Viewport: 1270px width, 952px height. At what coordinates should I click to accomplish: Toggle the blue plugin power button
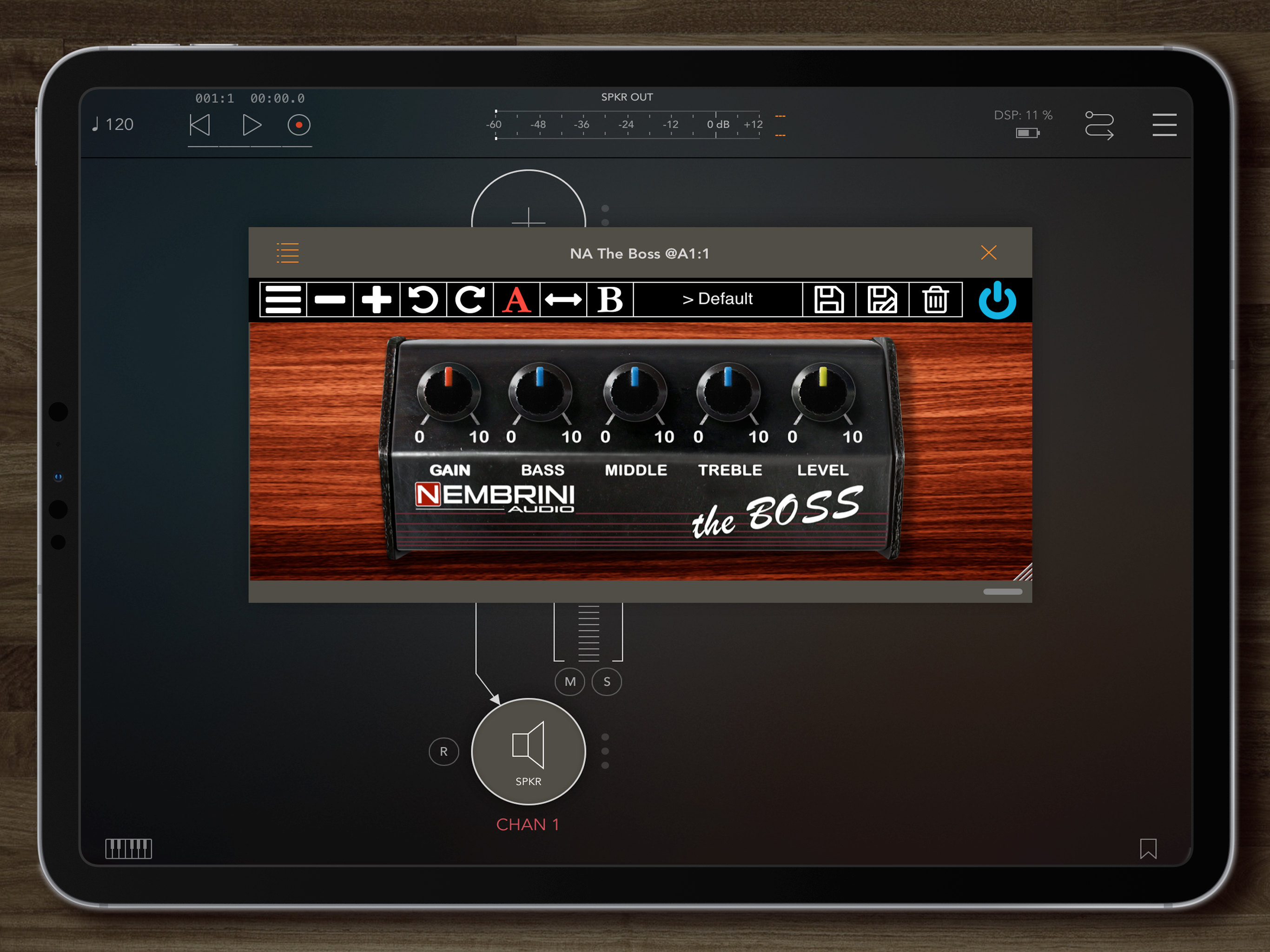coord(997,300)
